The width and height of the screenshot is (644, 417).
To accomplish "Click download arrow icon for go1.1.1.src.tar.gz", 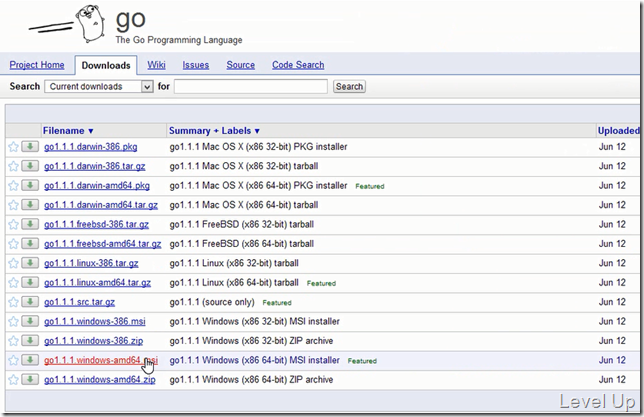I will (30, 302).
